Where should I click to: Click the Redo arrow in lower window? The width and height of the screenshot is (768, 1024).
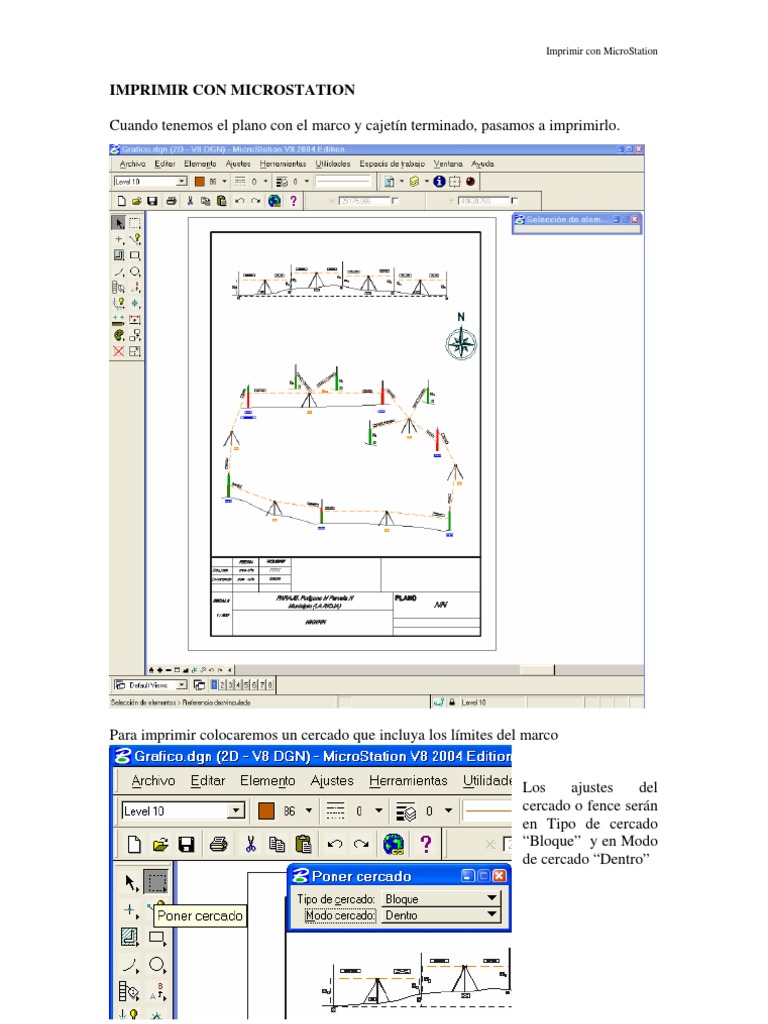[361, 844]
